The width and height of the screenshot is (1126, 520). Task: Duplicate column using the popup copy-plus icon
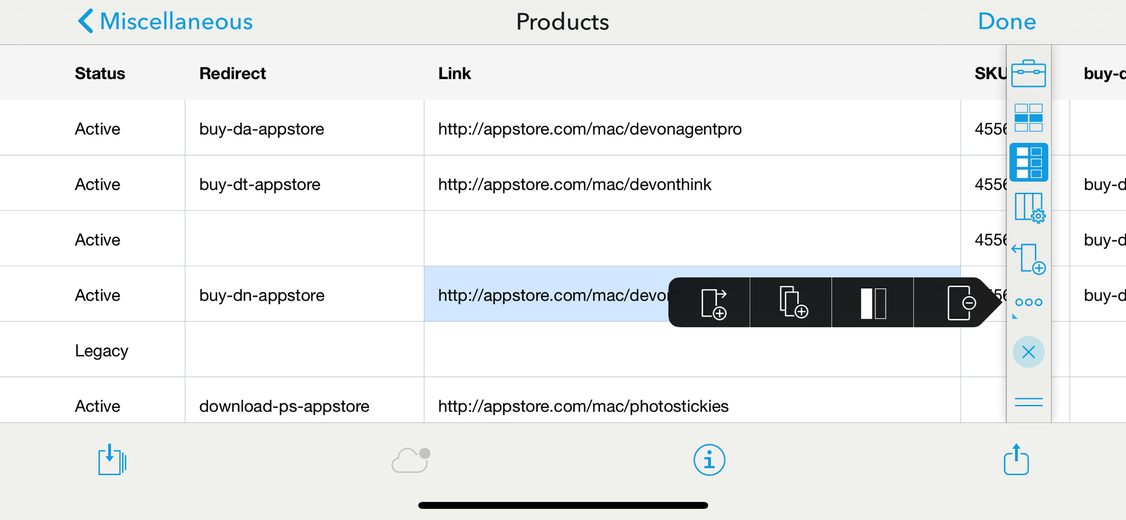coord(794,302)
